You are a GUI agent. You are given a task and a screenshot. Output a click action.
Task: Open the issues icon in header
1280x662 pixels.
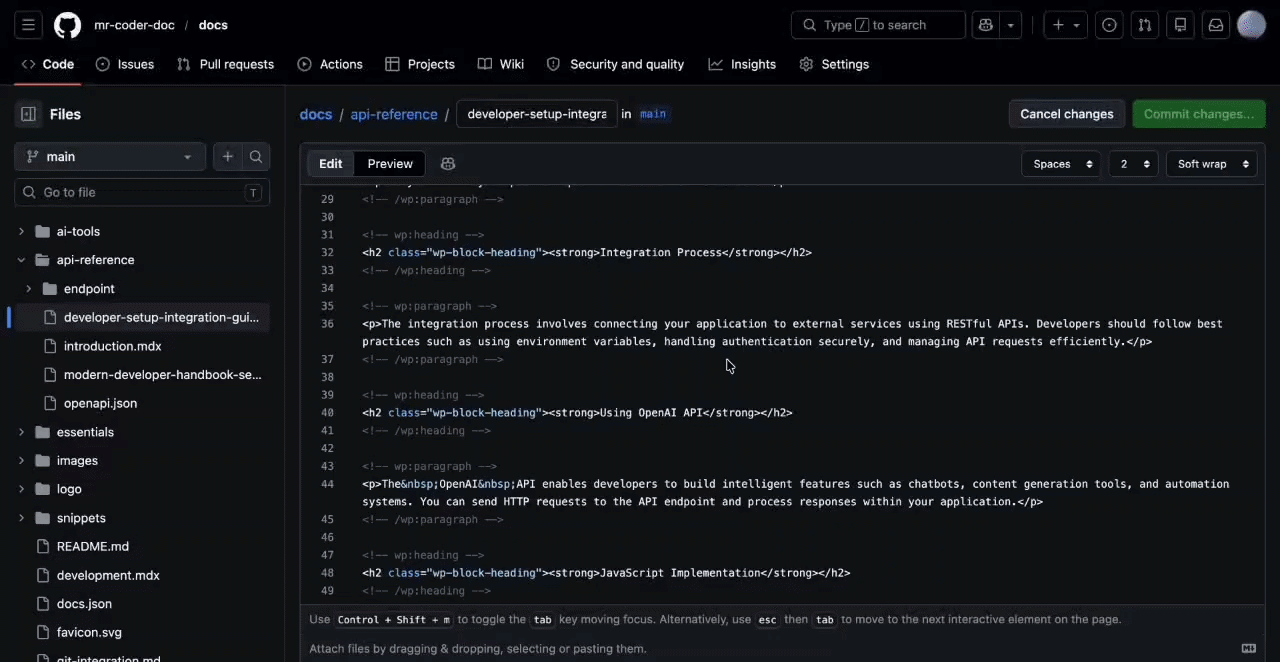click(x=1109, y=25)
